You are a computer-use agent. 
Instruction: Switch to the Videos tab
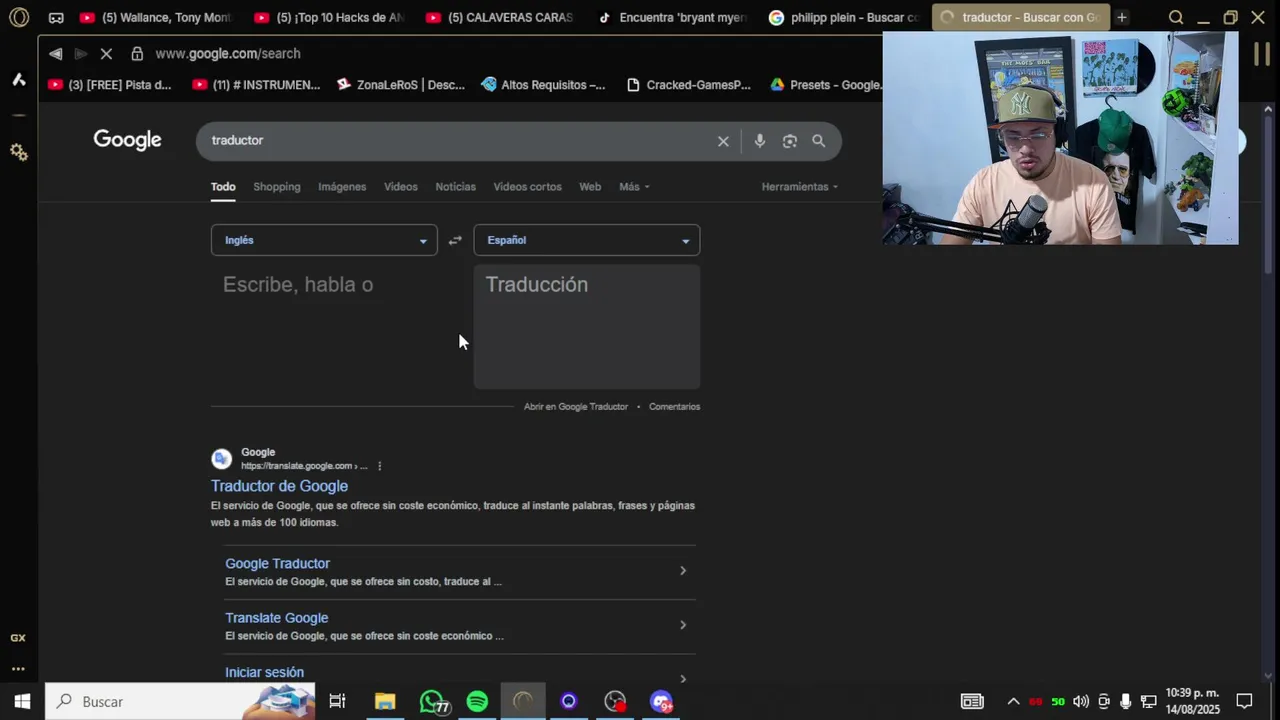tap(401, 187)
